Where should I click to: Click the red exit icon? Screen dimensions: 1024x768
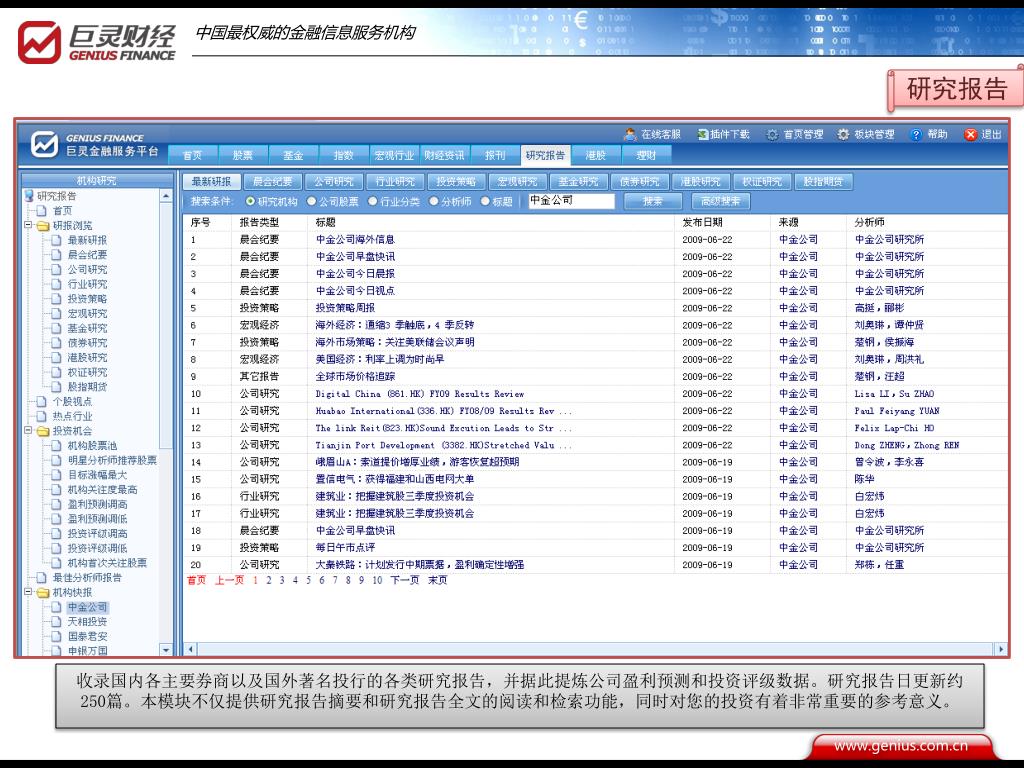pos(970,135)
